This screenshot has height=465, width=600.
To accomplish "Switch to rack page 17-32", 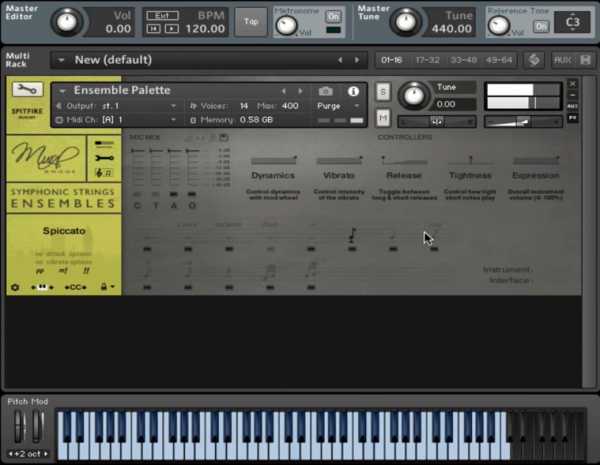I will (427, 60).
